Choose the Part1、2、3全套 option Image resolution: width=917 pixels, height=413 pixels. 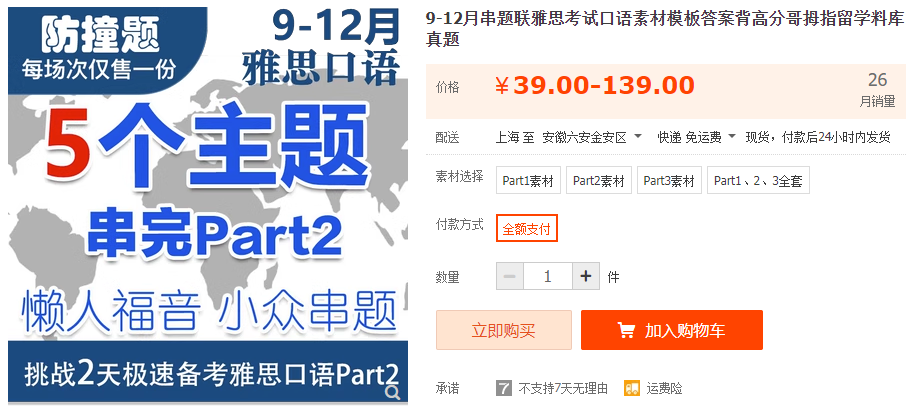758,181
